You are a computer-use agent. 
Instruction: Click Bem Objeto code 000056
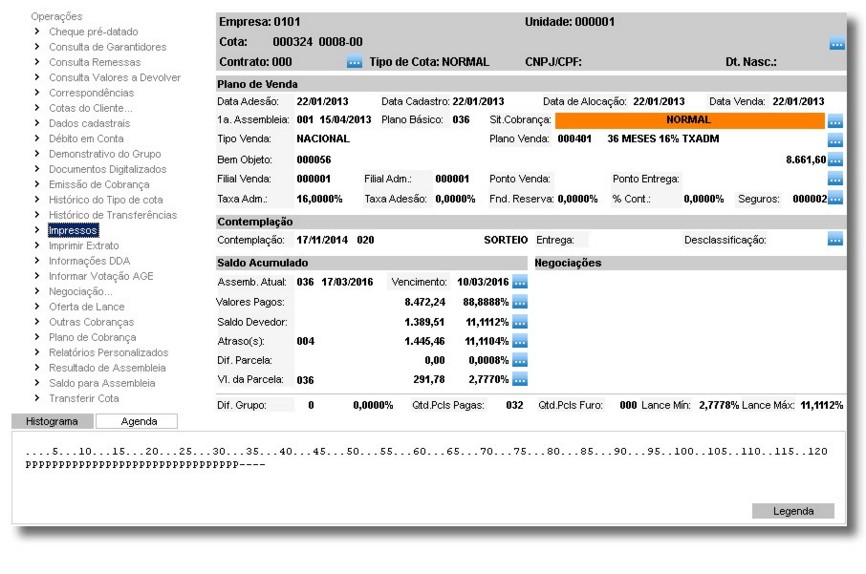coord(314,160)
